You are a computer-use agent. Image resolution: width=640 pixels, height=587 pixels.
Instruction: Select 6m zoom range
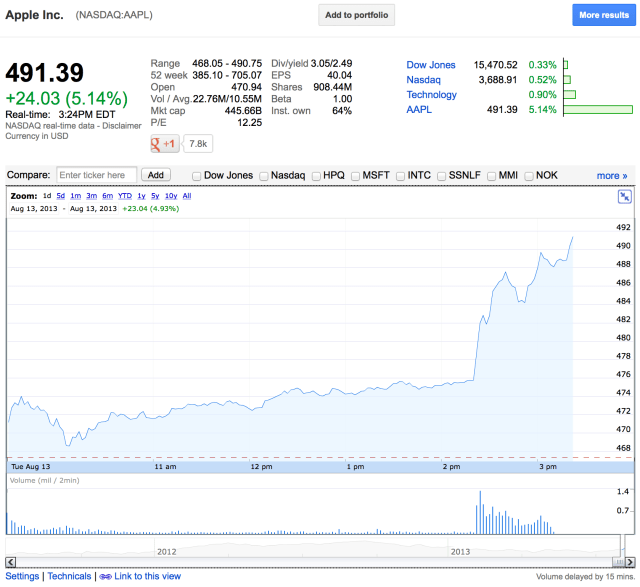pos(107,196)
